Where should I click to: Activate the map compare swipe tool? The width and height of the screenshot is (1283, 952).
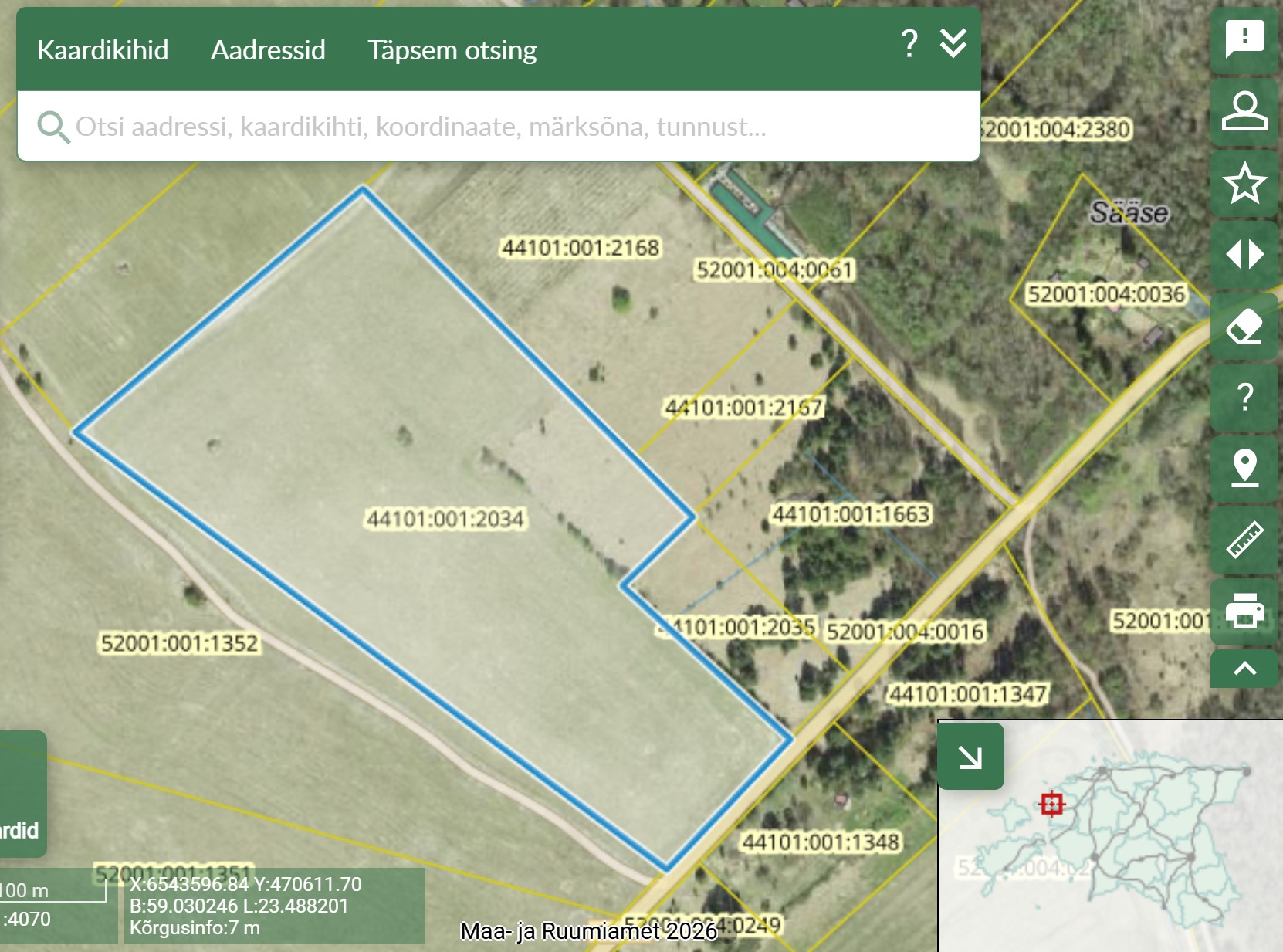1244,254
